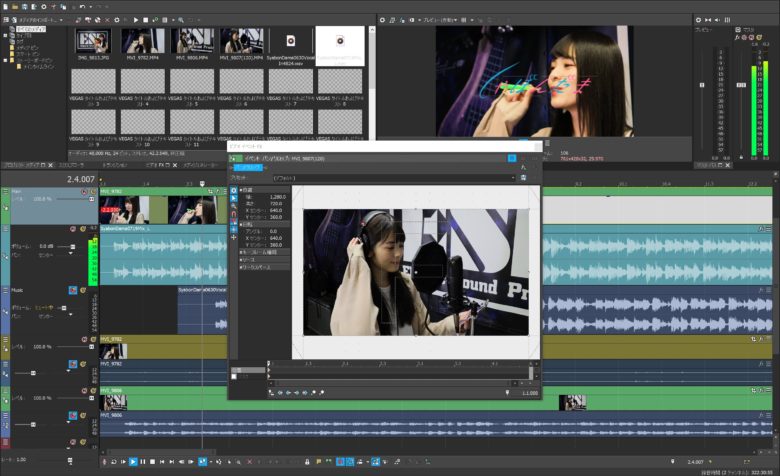Switch to the ビデオFX tab
This screenshot has width=780, height=476.
[154, 165]
